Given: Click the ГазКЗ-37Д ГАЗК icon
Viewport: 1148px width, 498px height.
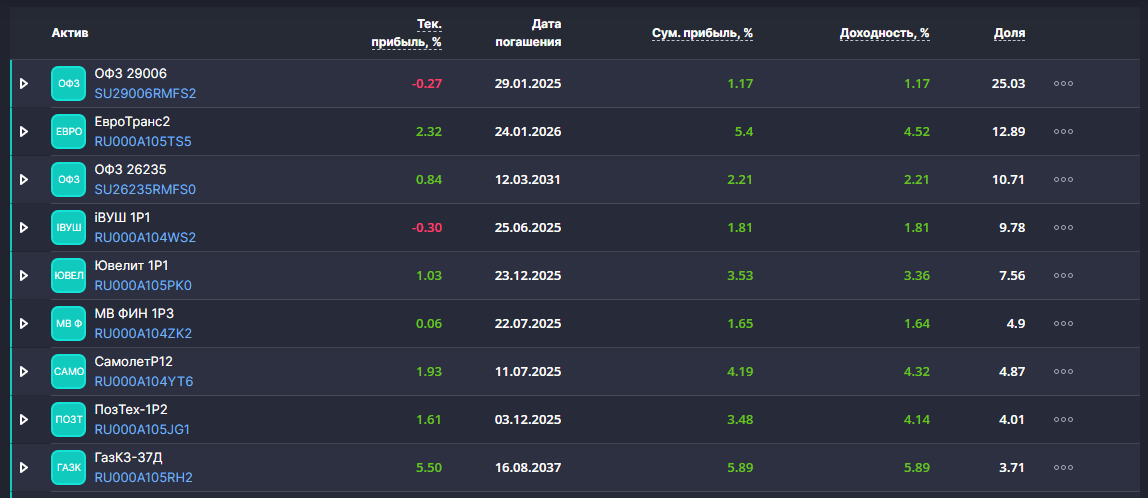Looking at the screenshot, I should pyautogui.click(x=68, y=467).
